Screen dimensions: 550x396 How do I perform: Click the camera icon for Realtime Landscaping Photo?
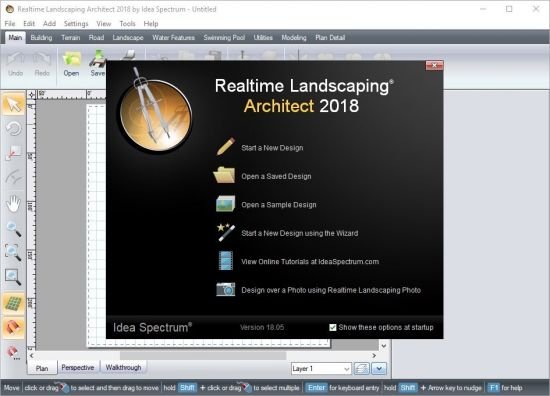click(226, 290)
